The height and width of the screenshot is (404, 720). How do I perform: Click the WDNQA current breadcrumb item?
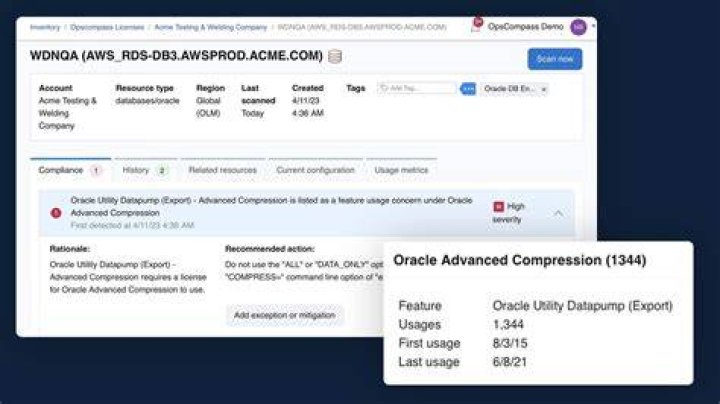pyautogui.click(x=362, y=28)
